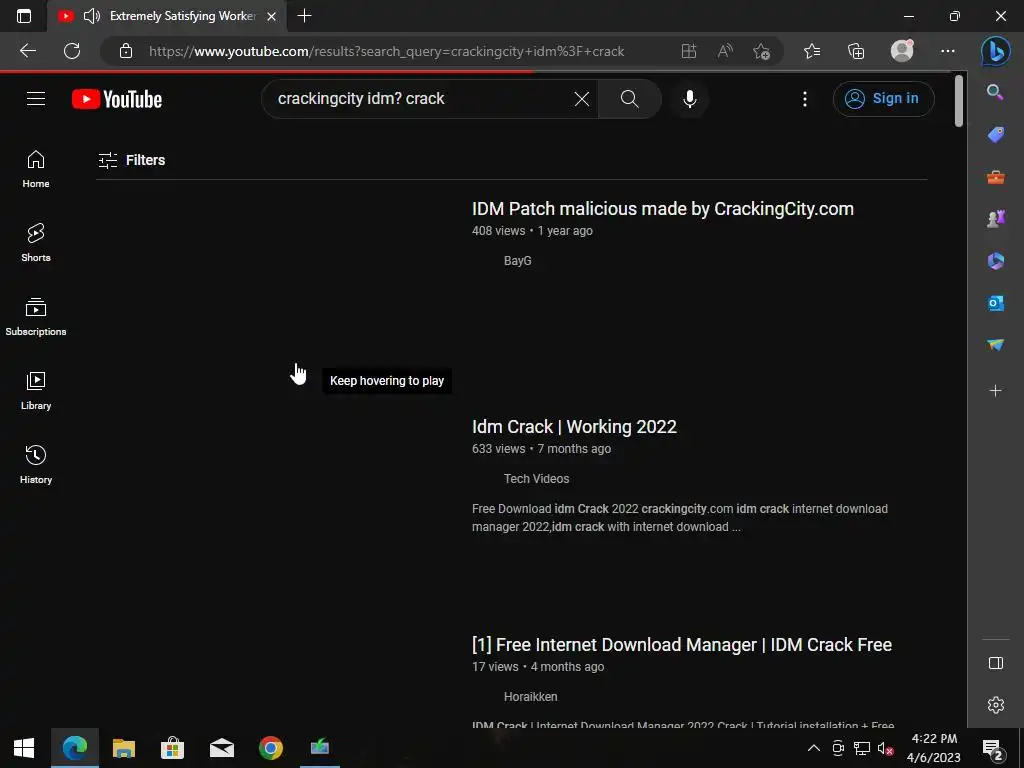Open Edge Settings and more menu
The width and height of the screenshot is (1024, 768).
(948, 51)
